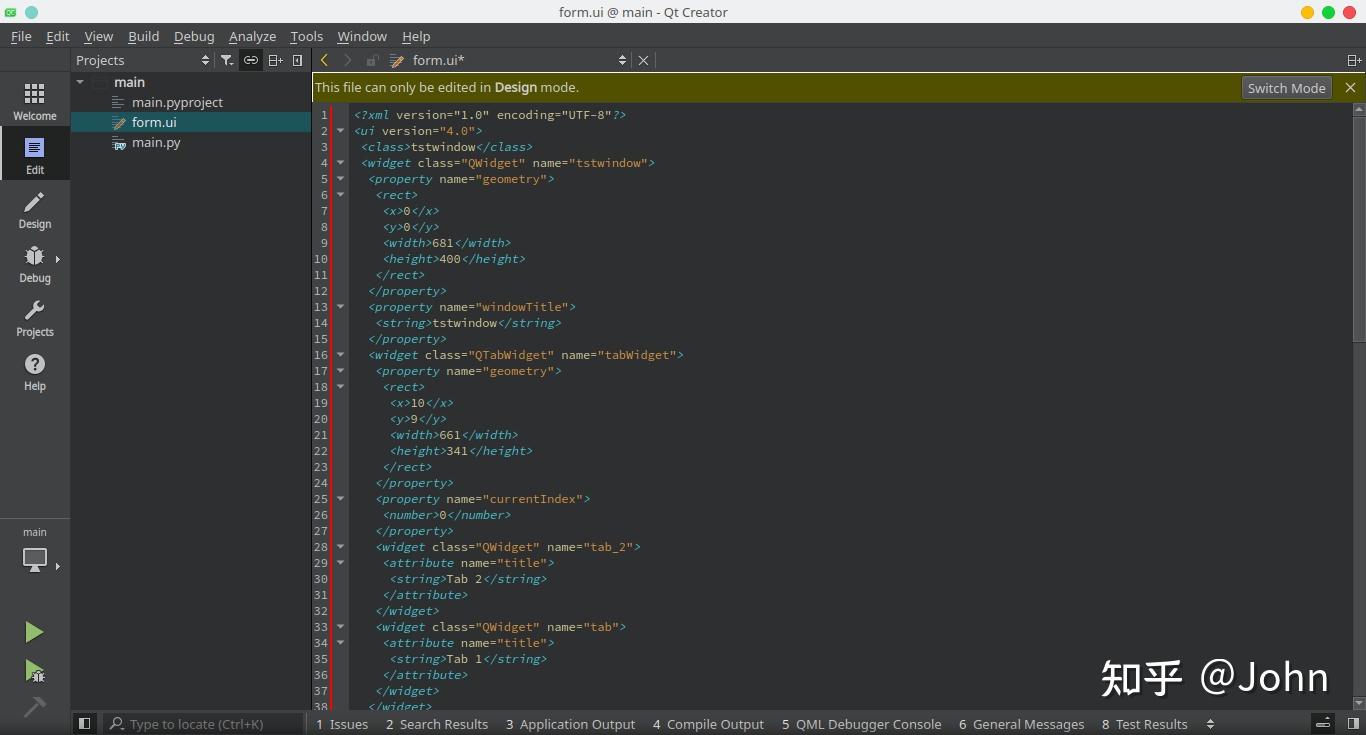Viewport: 1366px width, 735px height.
Task: Open the Build menu
Action: (143, 36)
